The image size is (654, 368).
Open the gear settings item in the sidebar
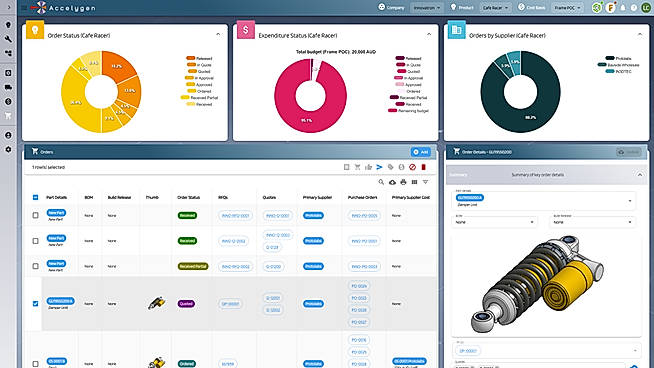(8, 149)
